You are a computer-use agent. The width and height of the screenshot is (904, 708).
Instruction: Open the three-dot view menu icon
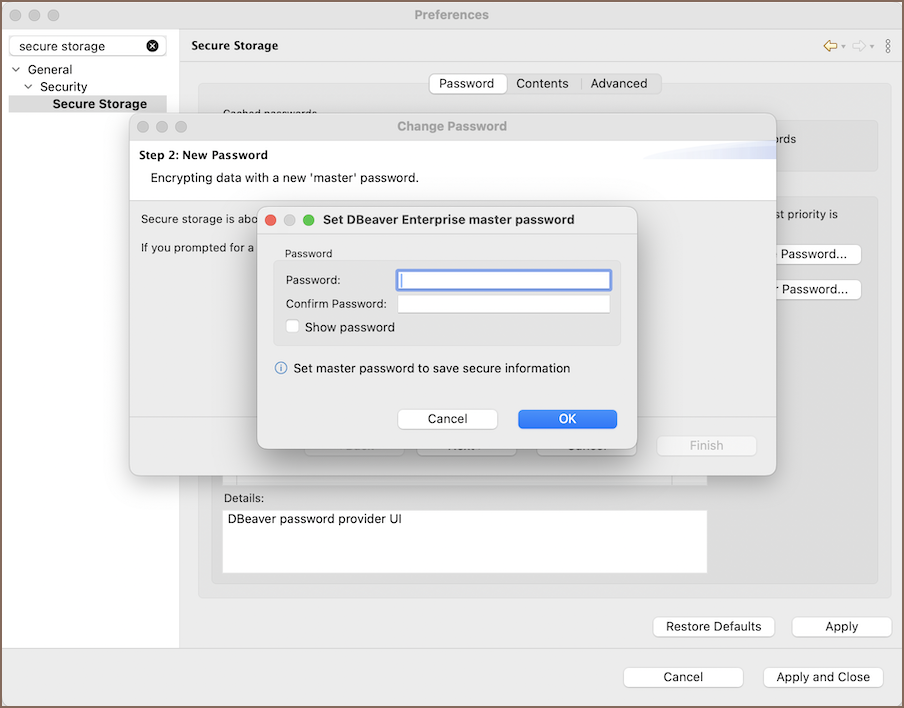coord(888,46)
